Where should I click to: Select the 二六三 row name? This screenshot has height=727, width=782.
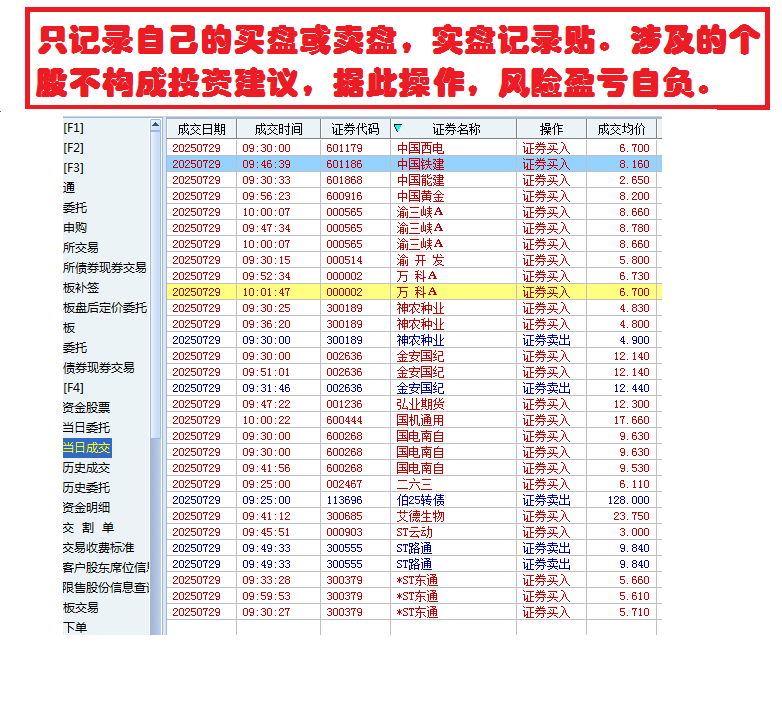tap(414, 484)
